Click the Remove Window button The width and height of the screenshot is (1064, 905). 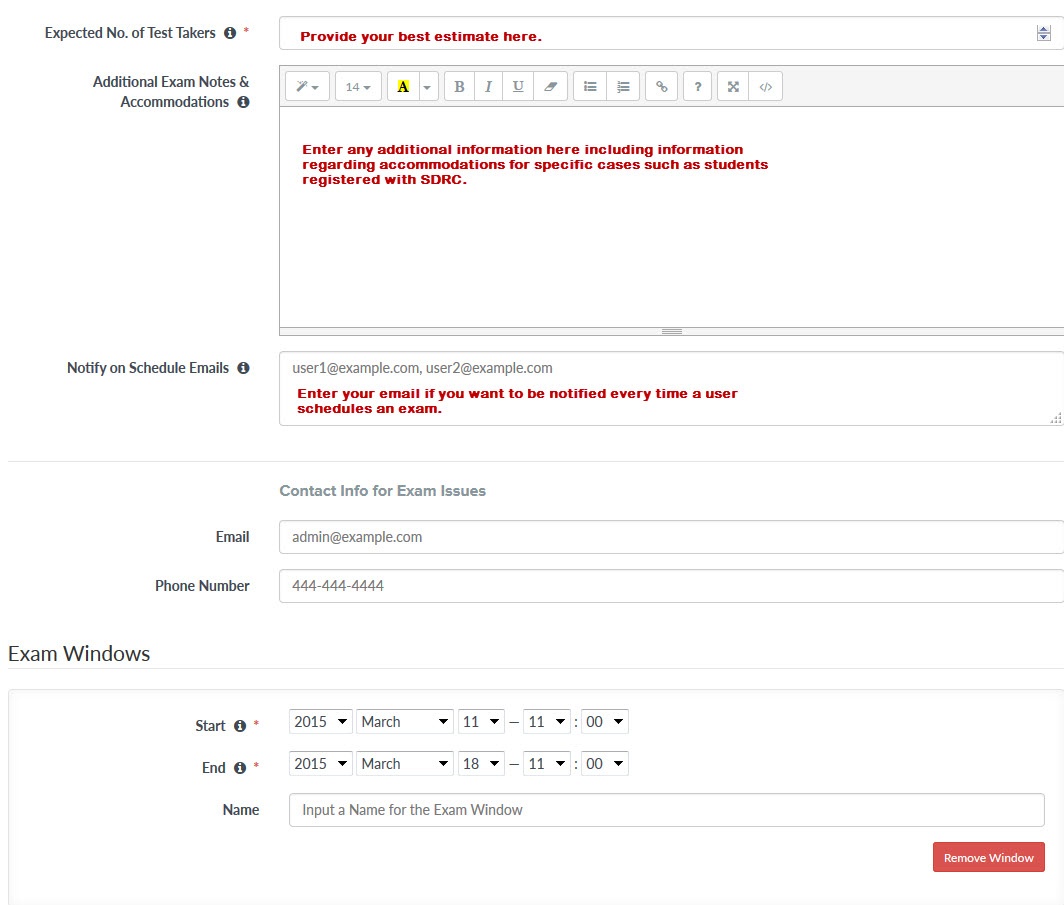[988, 858]
